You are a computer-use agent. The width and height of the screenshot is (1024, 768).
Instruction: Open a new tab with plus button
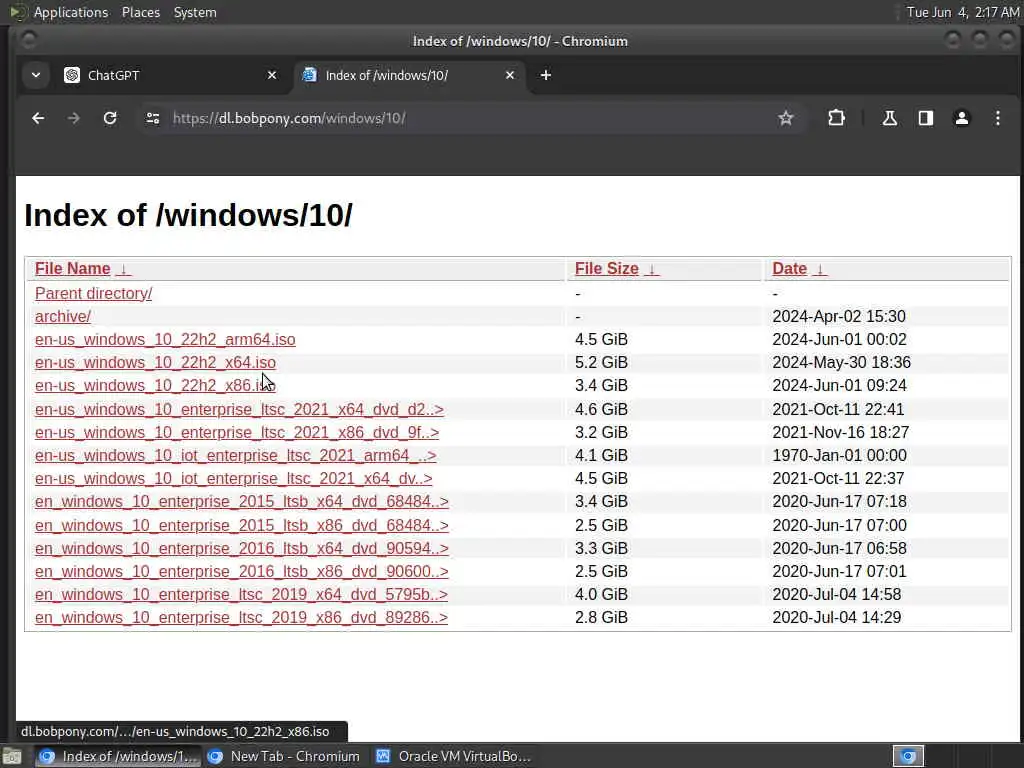[x=546, y=75]
